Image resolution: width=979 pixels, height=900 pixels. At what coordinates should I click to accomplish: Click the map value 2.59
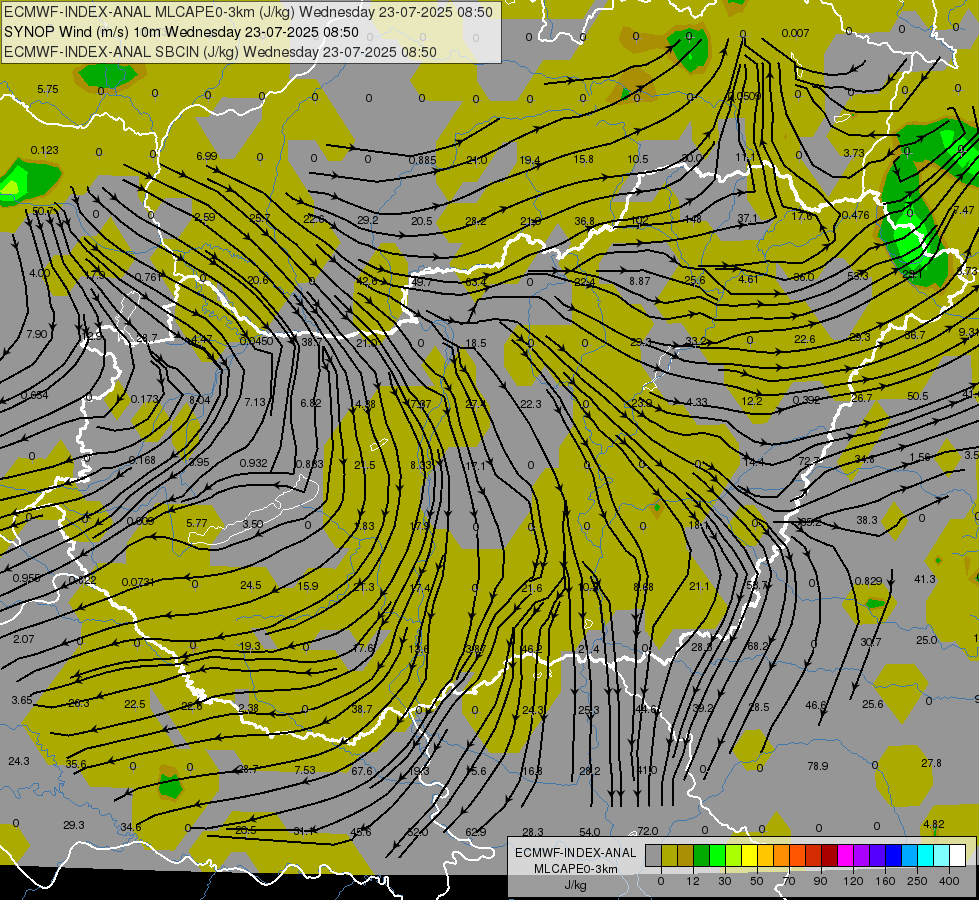[205, 217]
